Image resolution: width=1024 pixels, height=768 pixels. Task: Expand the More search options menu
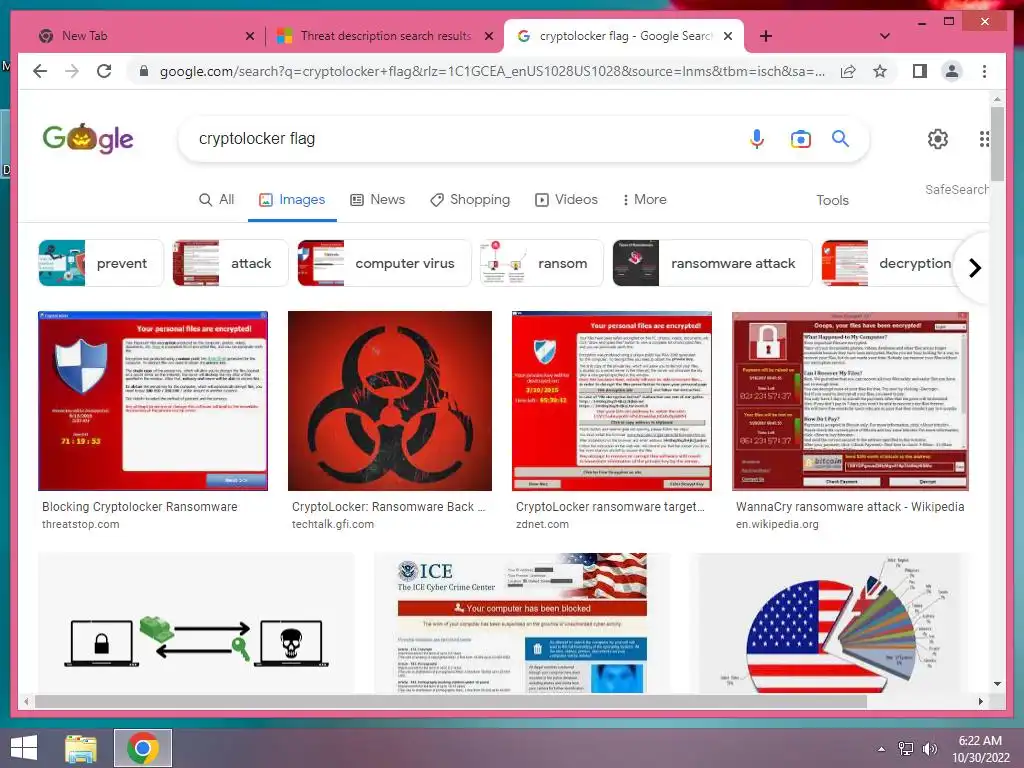point(645,200)
